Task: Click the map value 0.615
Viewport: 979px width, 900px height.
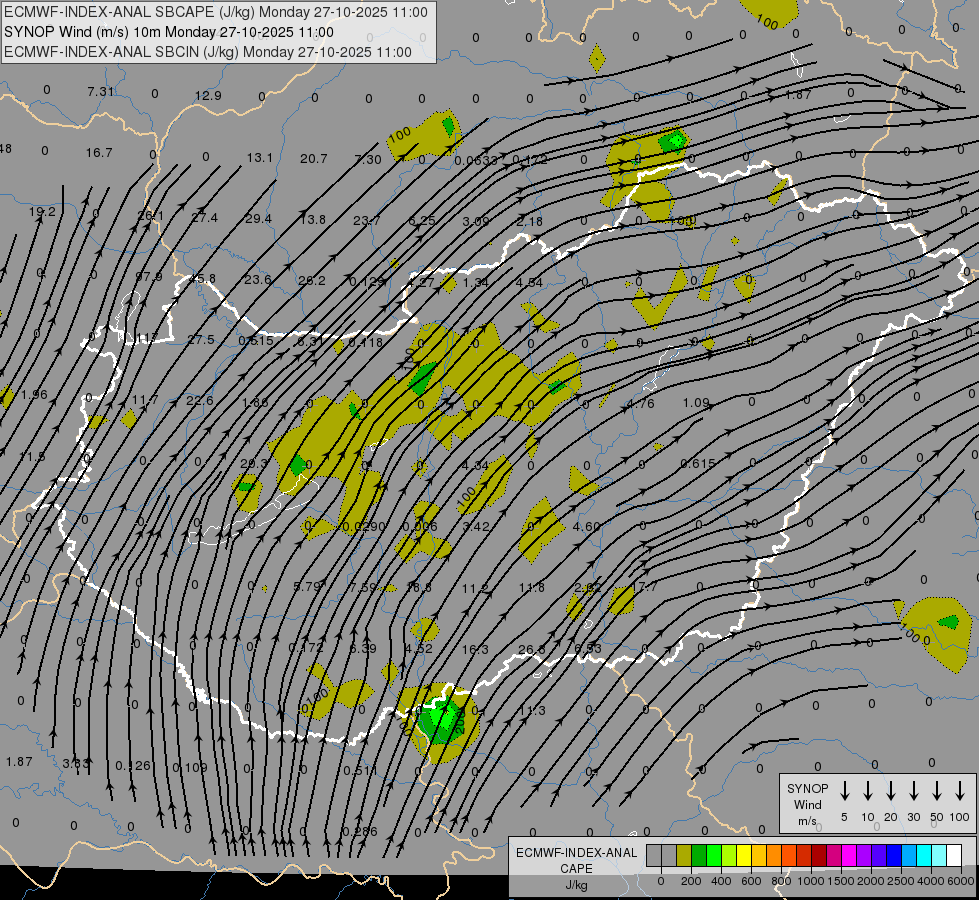Action: coord(697,463)
